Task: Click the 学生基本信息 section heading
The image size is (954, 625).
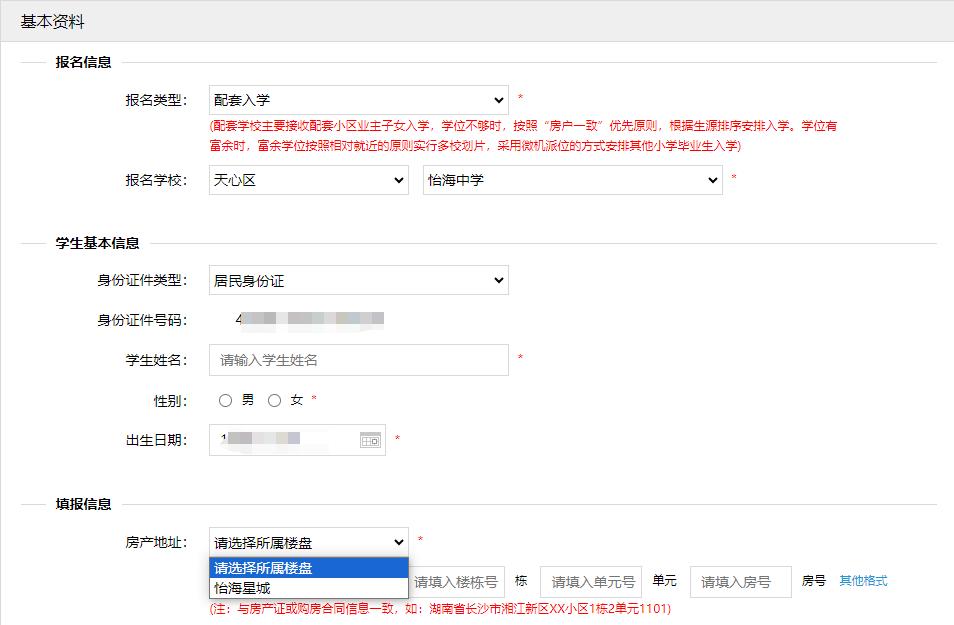Action: coord(97,243)
